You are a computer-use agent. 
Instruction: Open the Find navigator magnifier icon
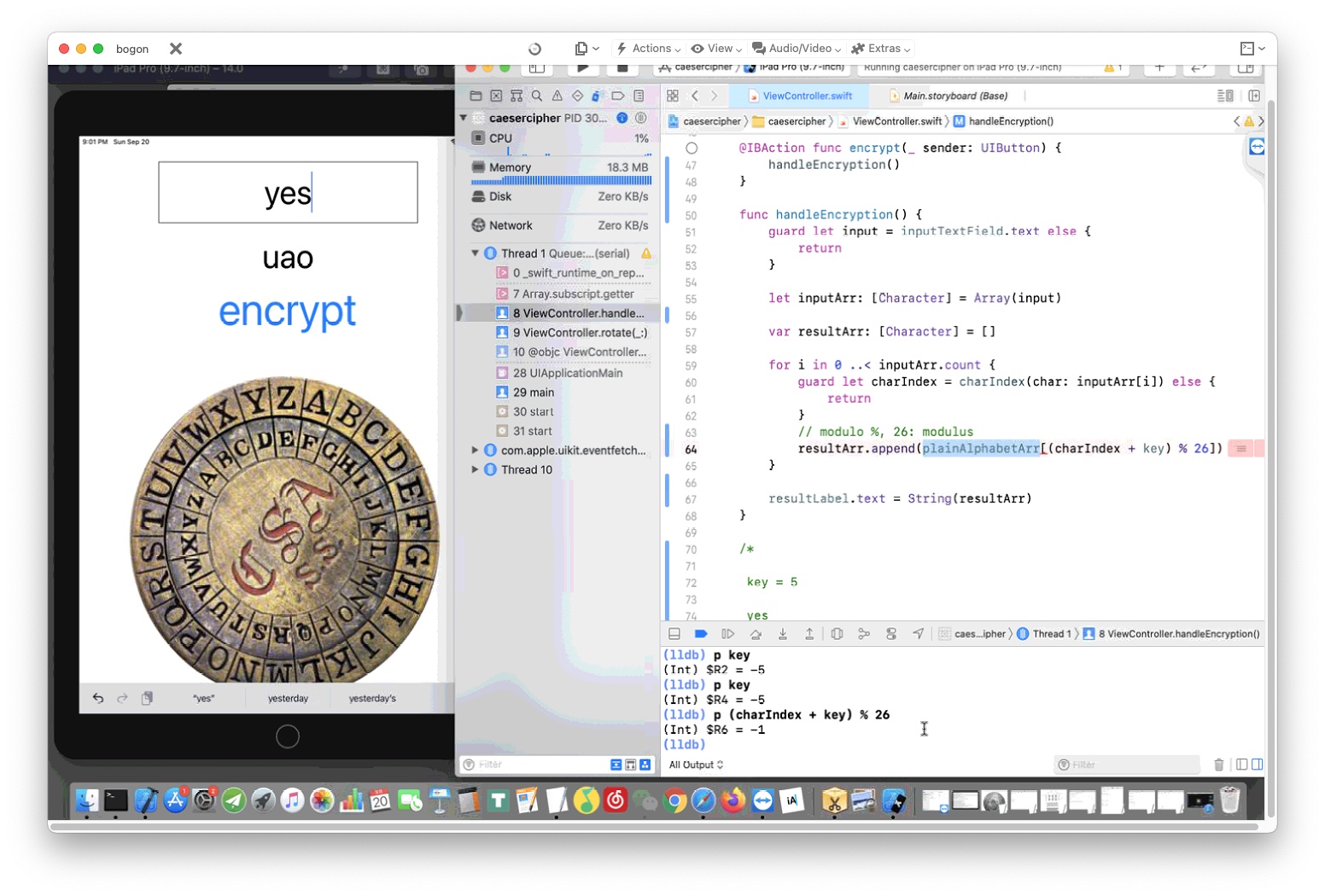(537, 96)
